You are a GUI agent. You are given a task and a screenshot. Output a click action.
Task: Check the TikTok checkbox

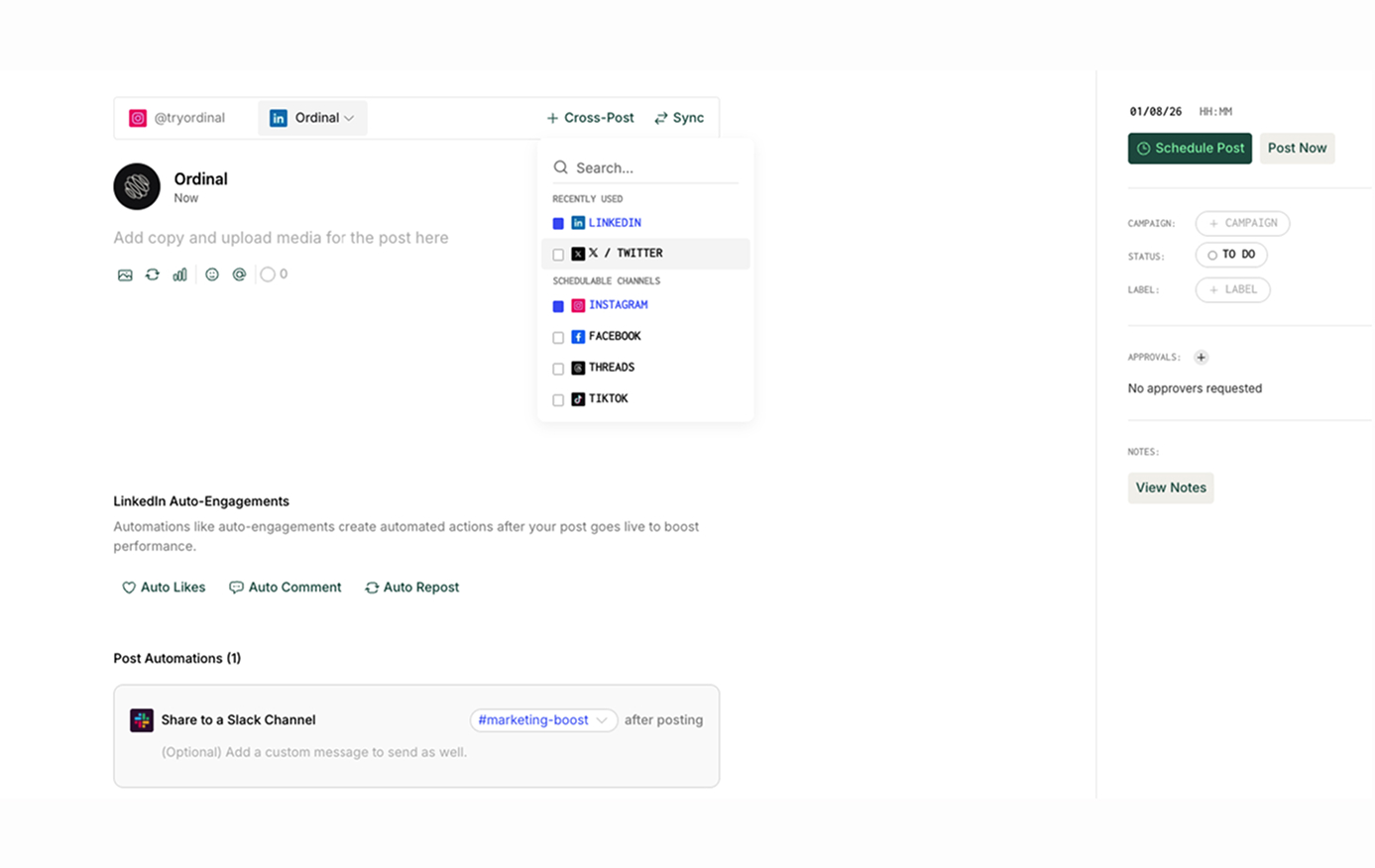tap(558, 400)
